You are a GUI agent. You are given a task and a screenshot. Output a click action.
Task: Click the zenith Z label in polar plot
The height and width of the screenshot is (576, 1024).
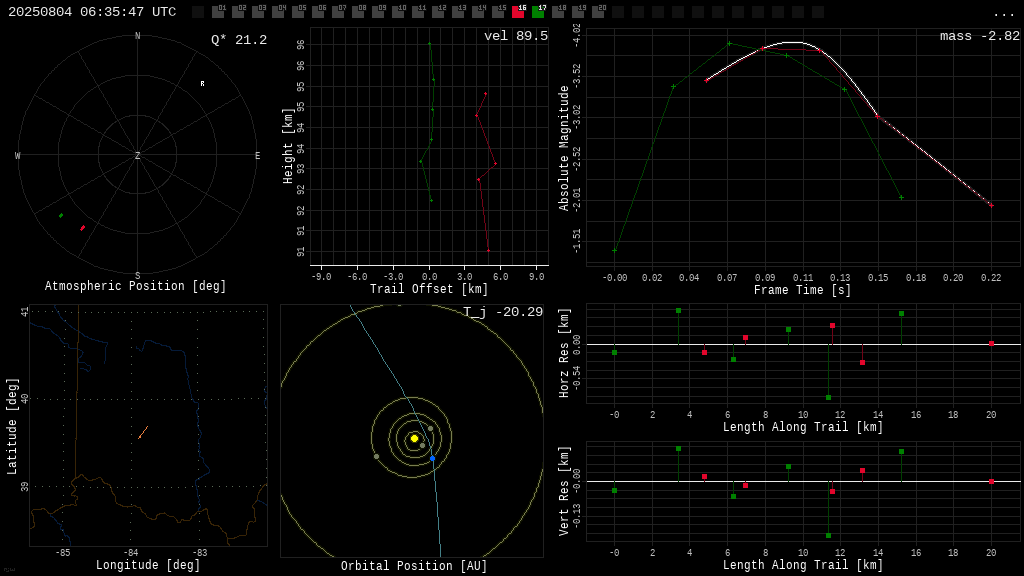(x=137, y=155)
